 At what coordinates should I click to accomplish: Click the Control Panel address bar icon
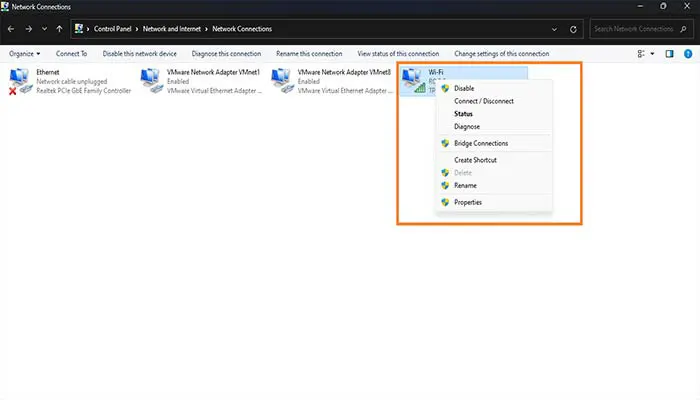coord(79,29)
